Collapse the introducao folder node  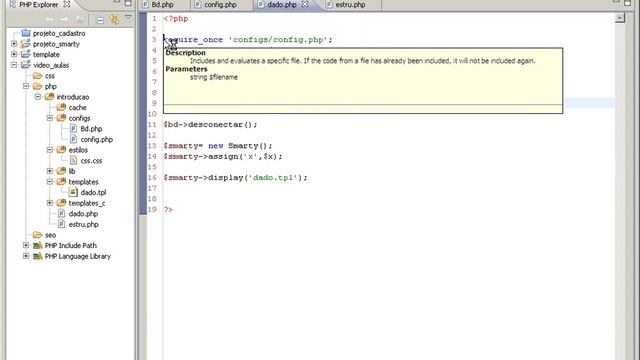38,97
